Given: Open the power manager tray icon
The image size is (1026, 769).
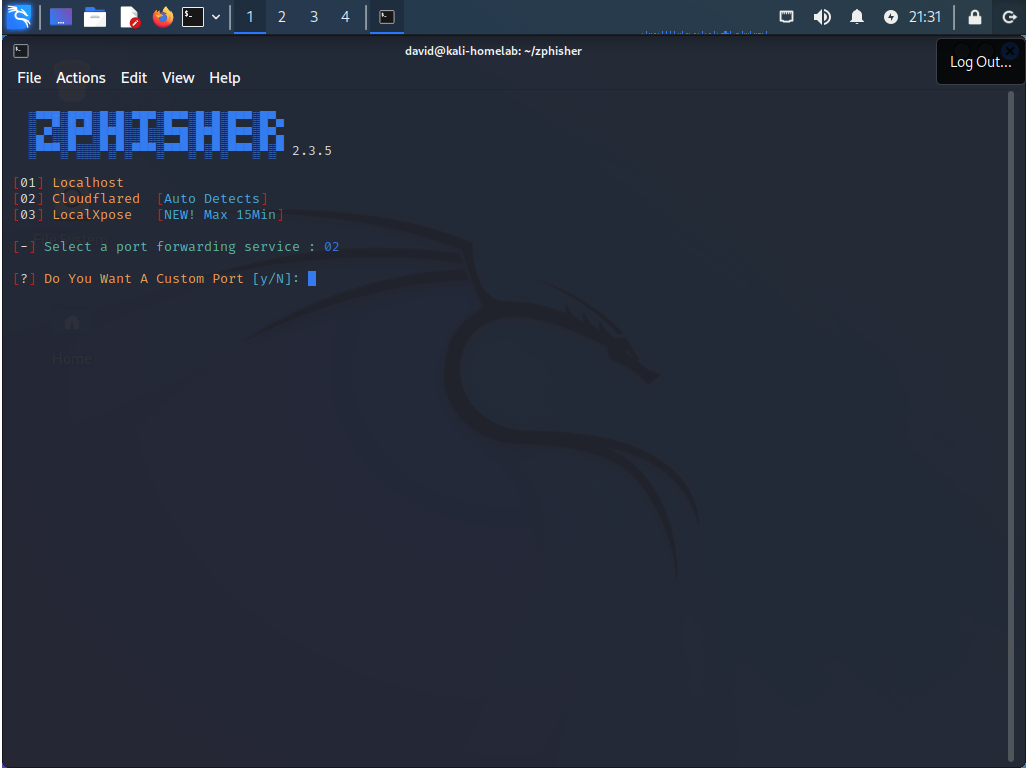Looking at the screenshot, I should click(x=891, y=16).
